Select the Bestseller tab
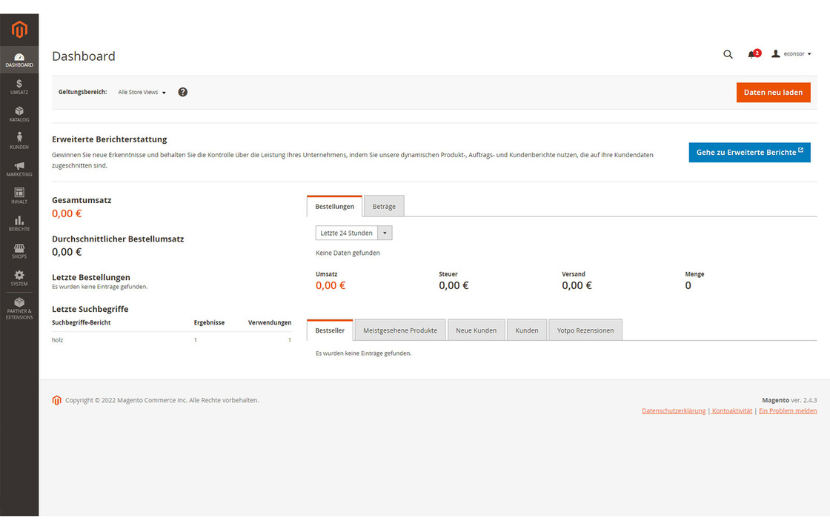This screenshot has height=530, width=830. click(330, 330)
